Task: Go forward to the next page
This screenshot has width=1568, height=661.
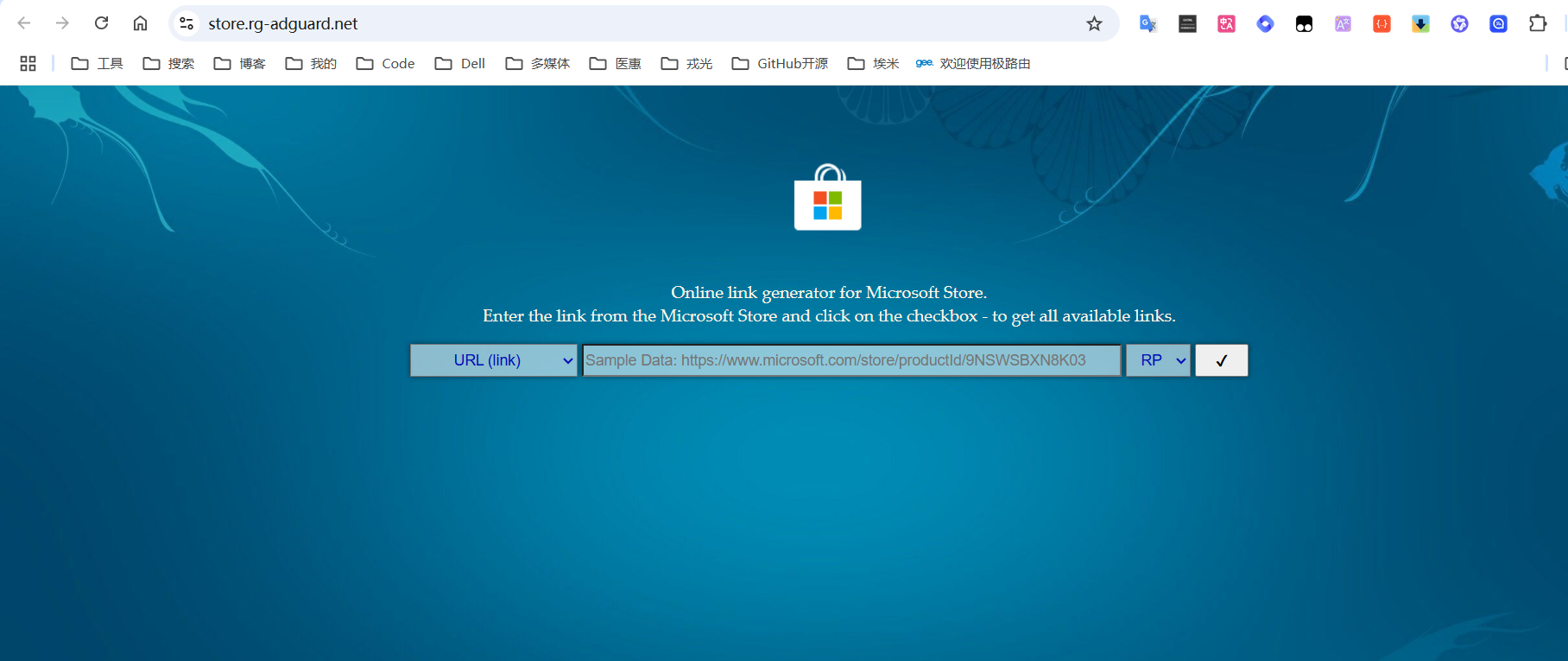Action: point(62,23)
